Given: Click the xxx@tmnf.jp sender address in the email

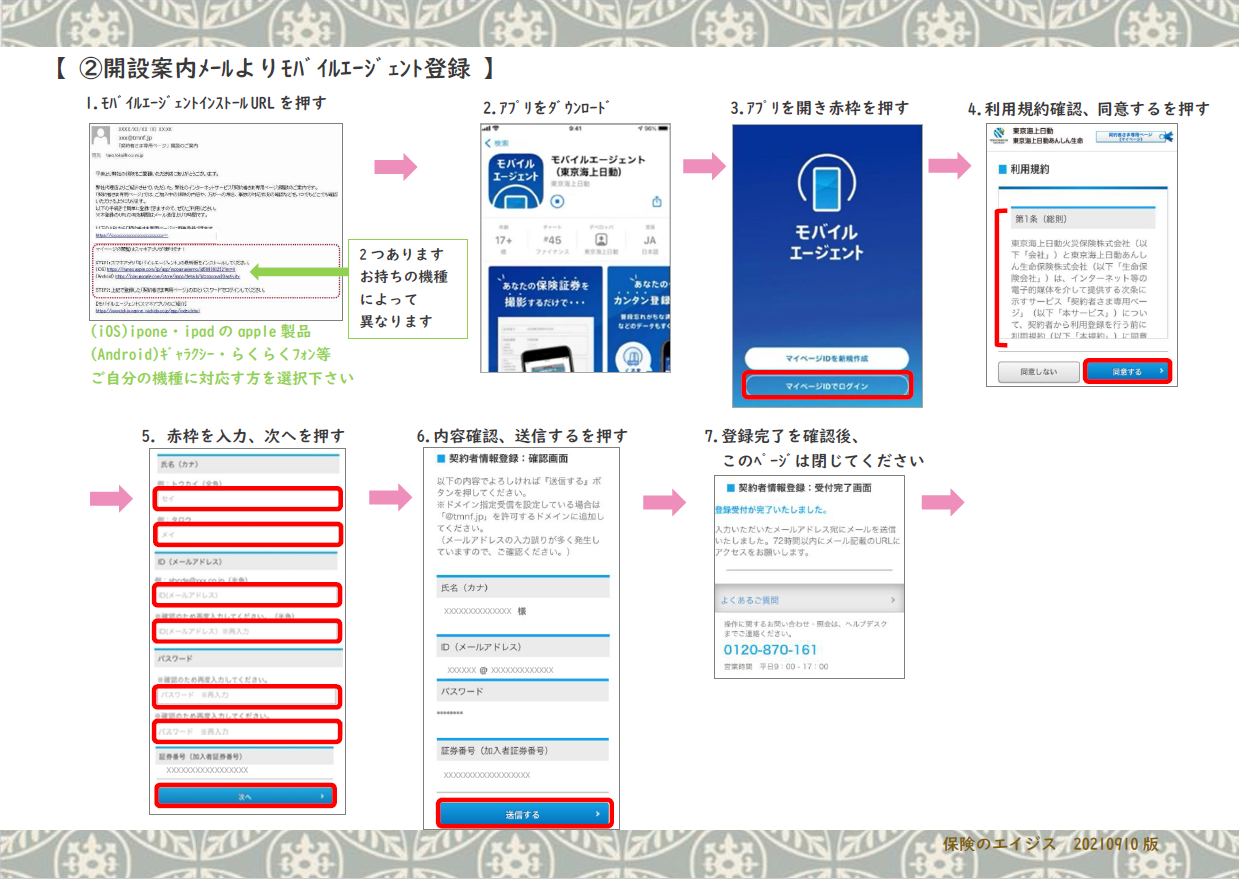Looking at the screenshot, I should (136, 138).
